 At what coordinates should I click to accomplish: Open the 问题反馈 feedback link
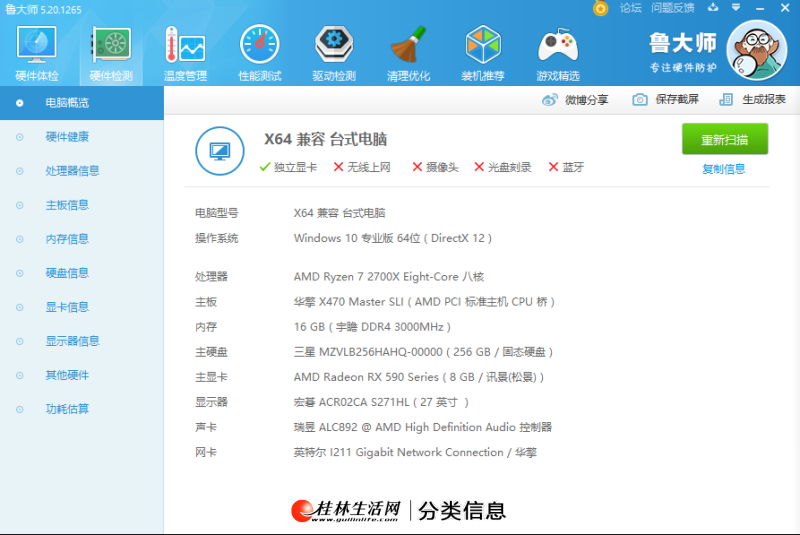672,8
